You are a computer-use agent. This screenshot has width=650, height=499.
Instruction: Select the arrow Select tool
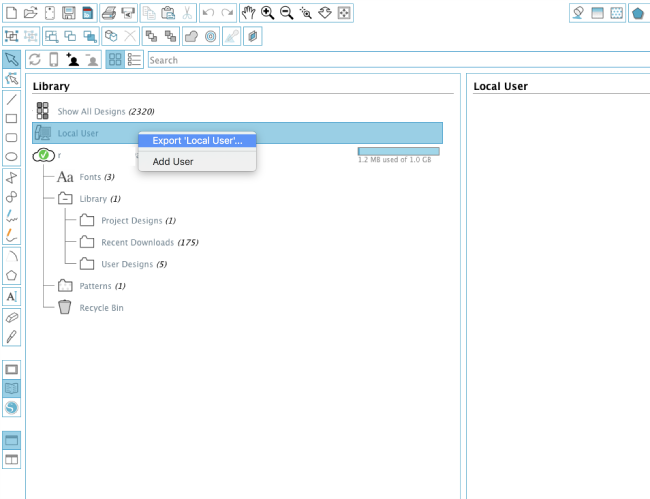point(12,60)
